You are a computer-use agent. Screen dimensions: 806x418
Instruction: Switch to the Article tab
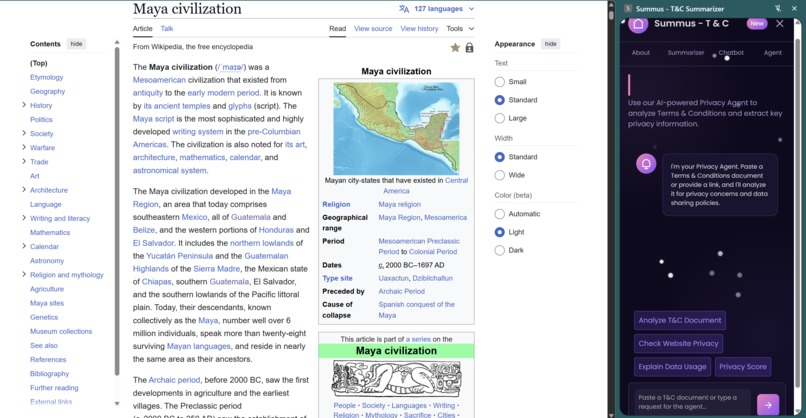pyautogui.click(x=142, y=29)
